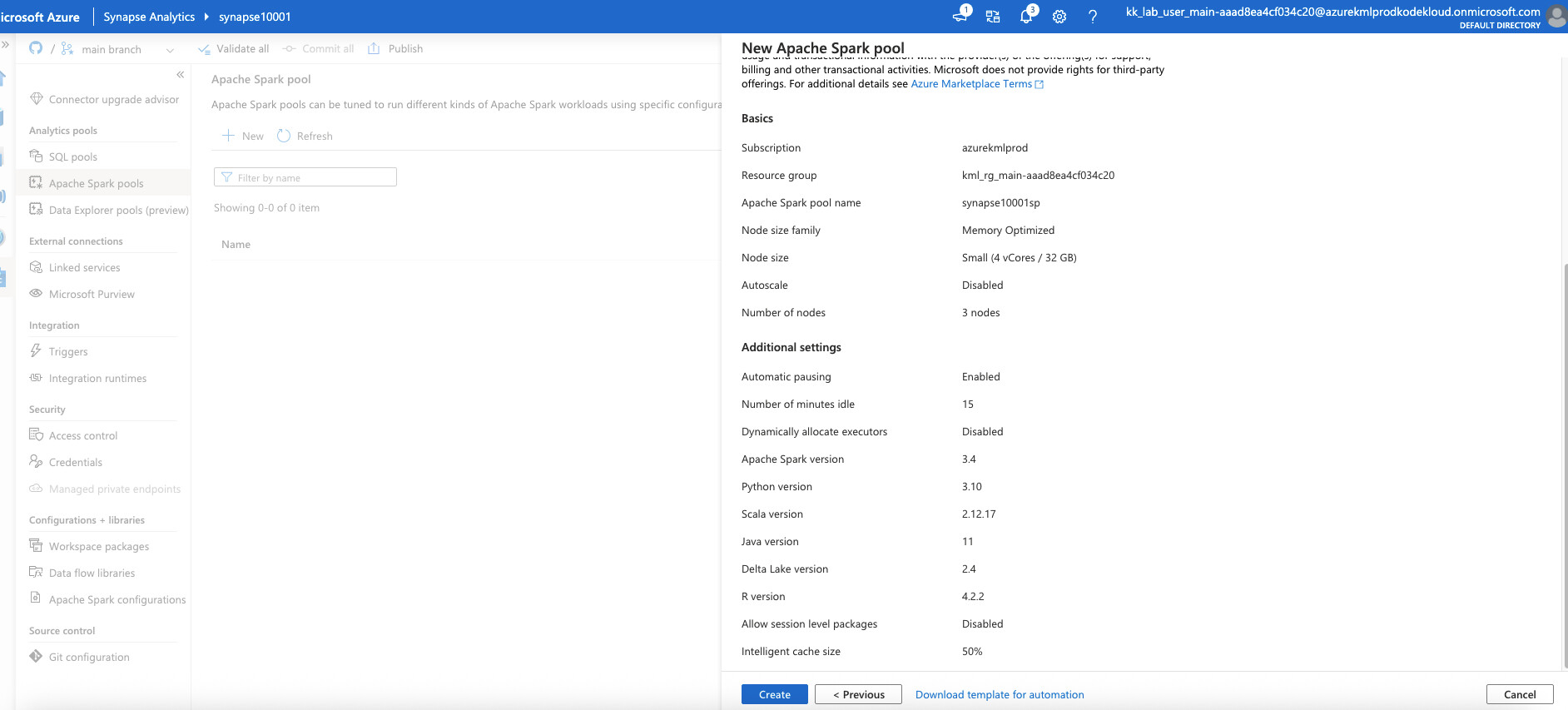Click the SQL pools icon
This screenshot has height=710, width=1568.
[36, 156]
